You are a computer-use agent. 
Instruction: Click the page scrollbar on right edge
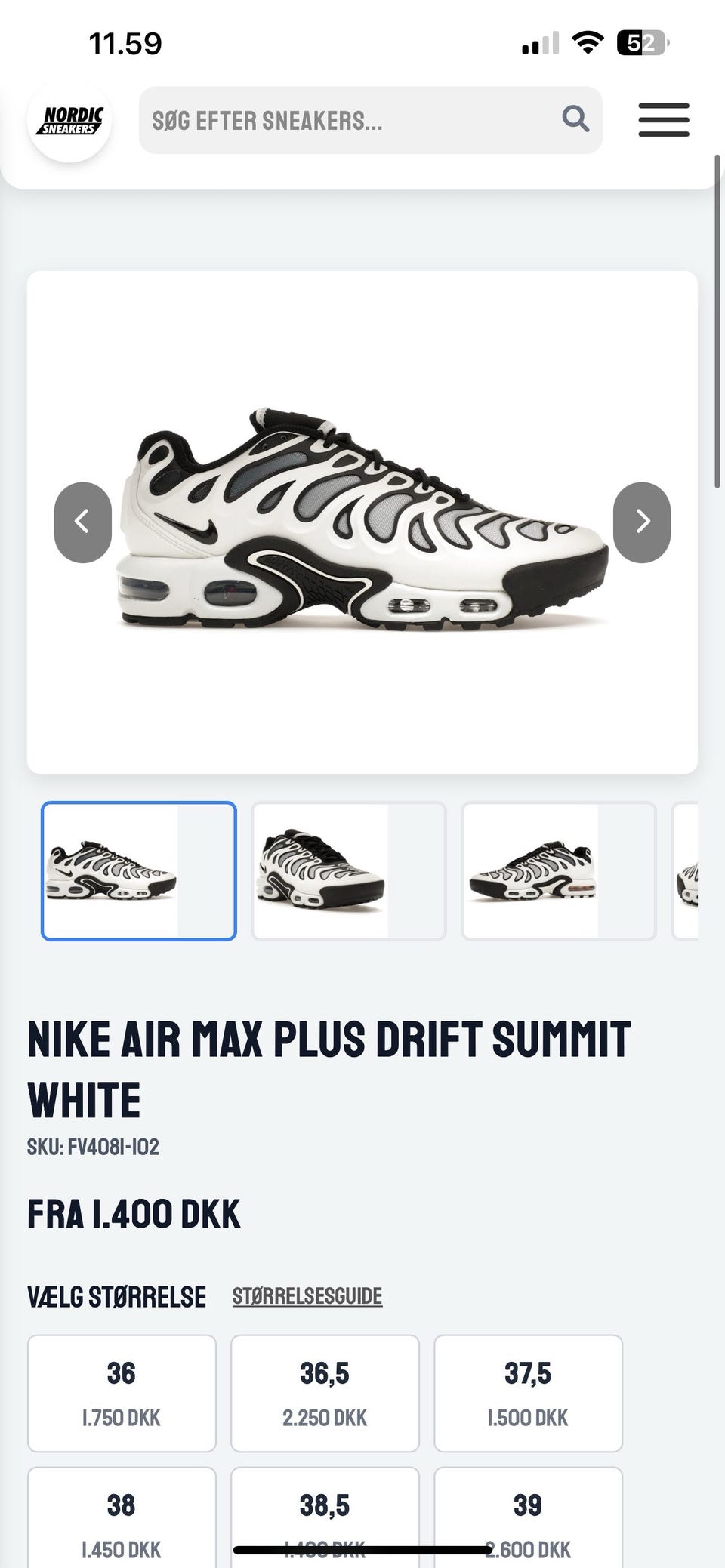(717, 322)
